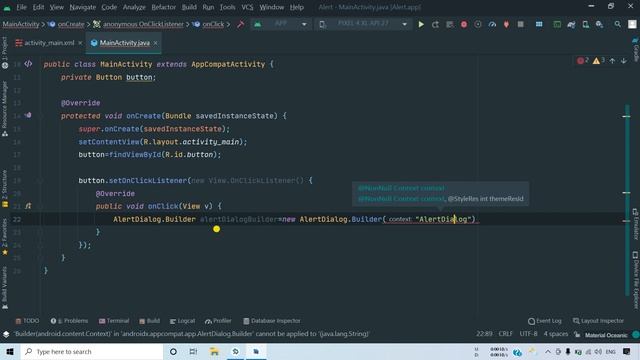This screenshot has width=640, height=360.
Task: Open the VCS menu
Action: [247, 7]
